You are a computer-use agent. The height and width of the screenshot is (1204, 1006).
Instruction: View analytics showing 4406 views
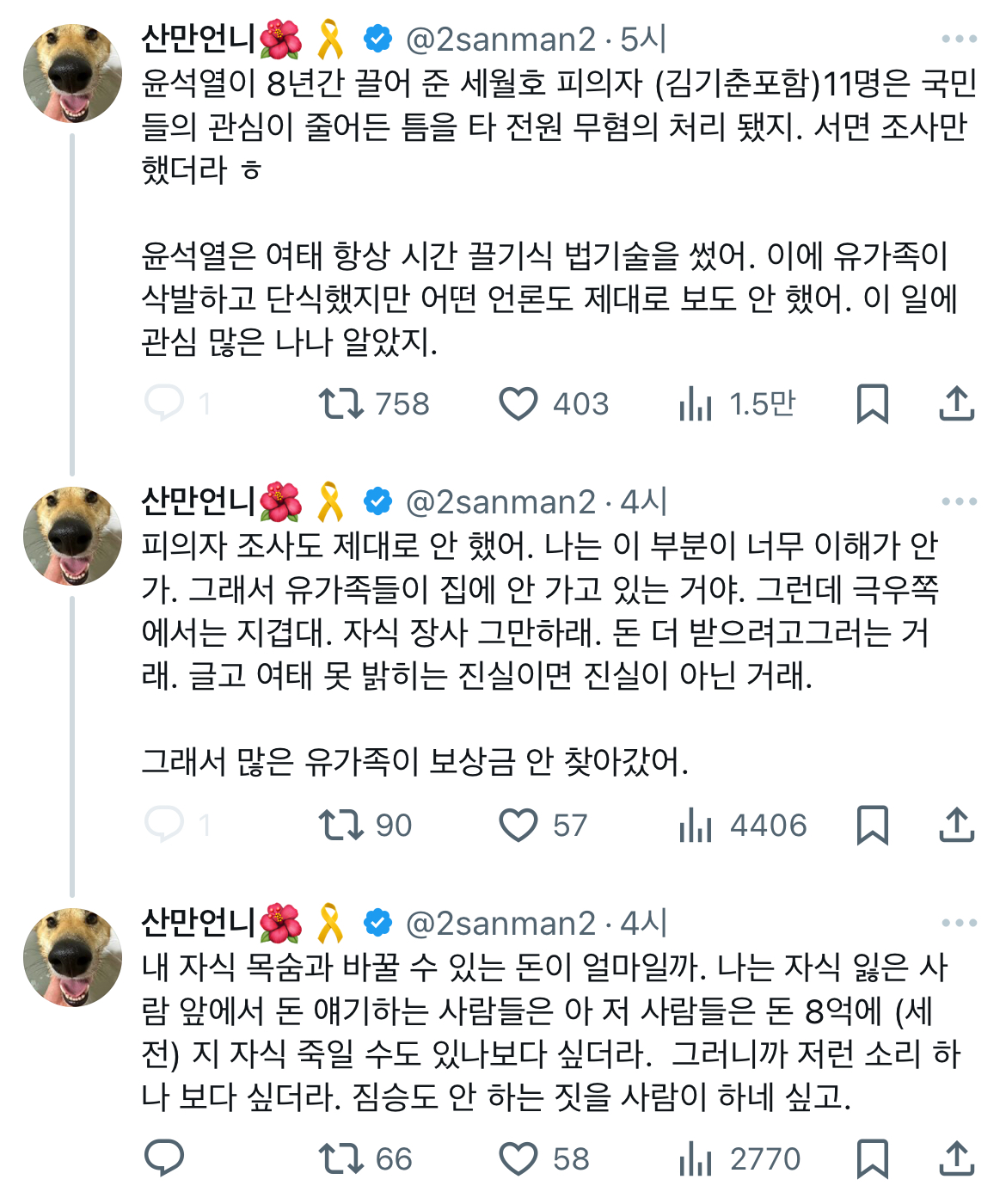click(x=696, y=825)
